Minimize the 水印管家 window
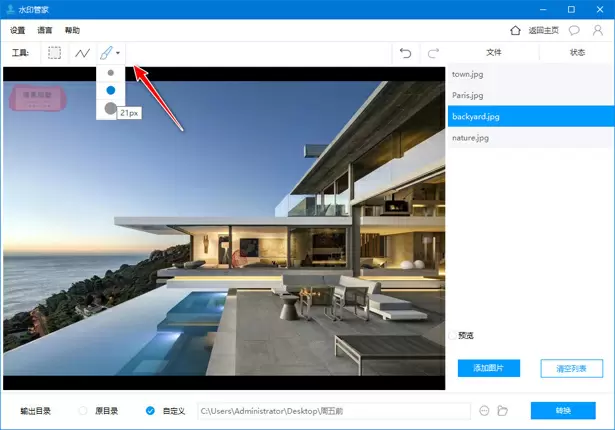615x430 pixels. pos(543,9)
